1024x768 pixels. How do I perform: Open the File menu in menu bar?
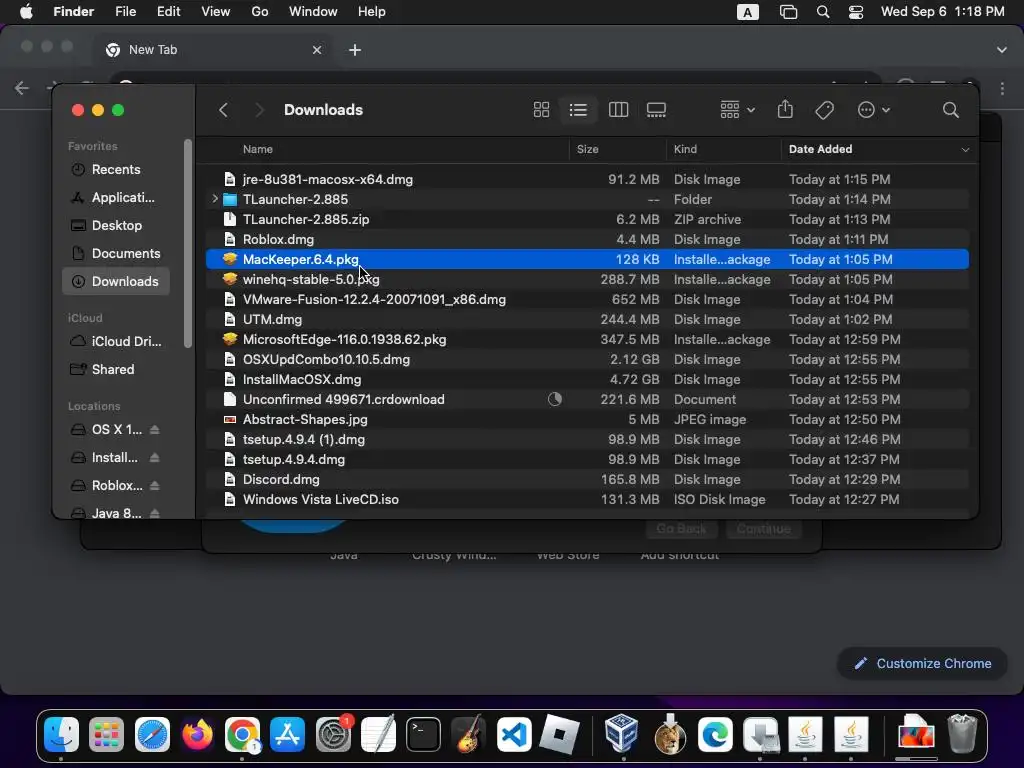click(125, 12)
